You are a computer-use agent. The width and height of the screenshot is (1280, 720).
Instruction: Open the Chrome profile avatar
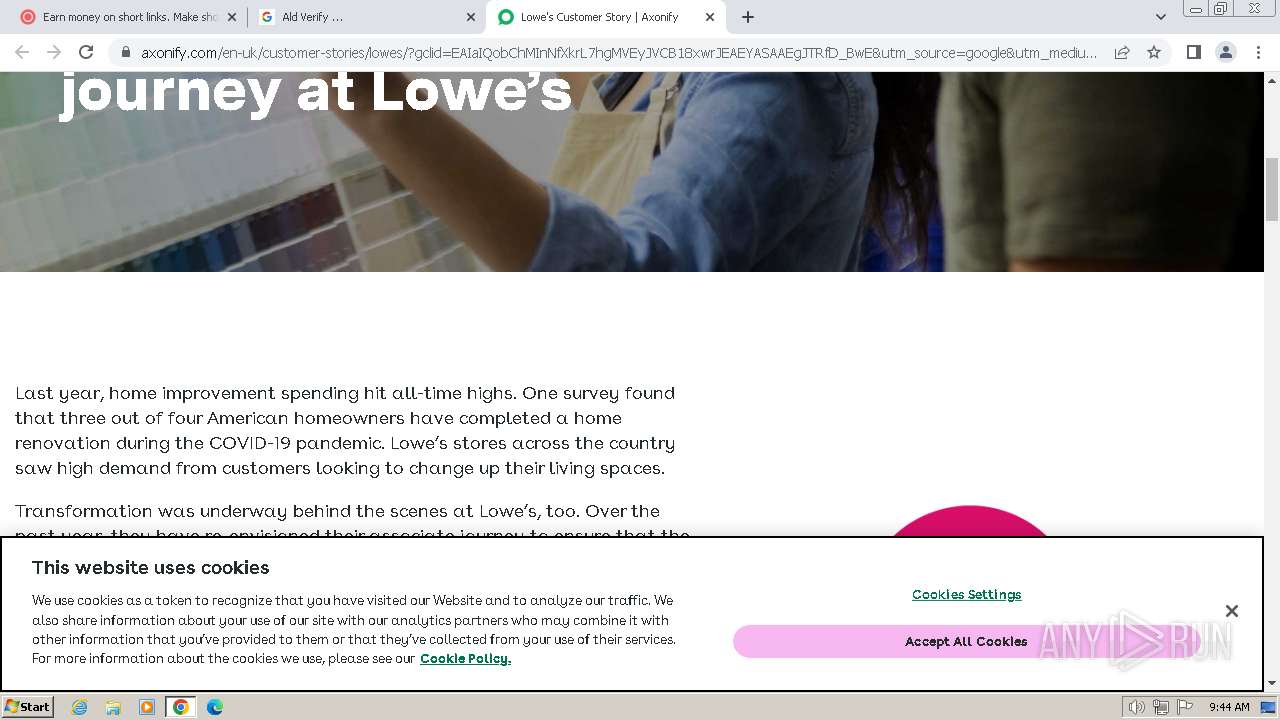1226,52
